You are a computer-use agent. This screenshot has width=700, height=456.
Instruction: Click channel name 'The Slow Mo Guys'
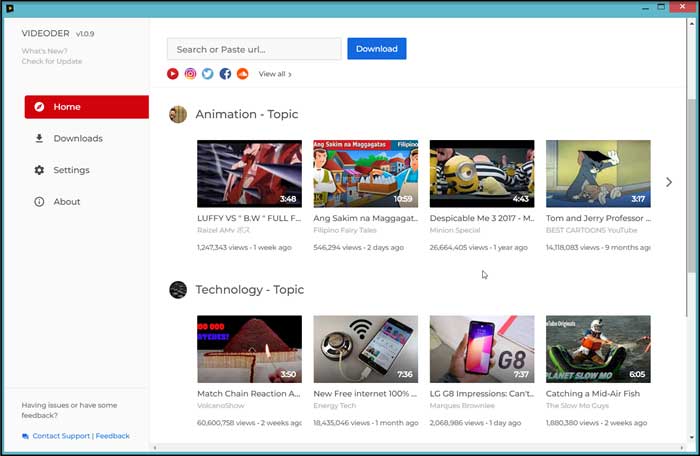[x=577, y=406]
